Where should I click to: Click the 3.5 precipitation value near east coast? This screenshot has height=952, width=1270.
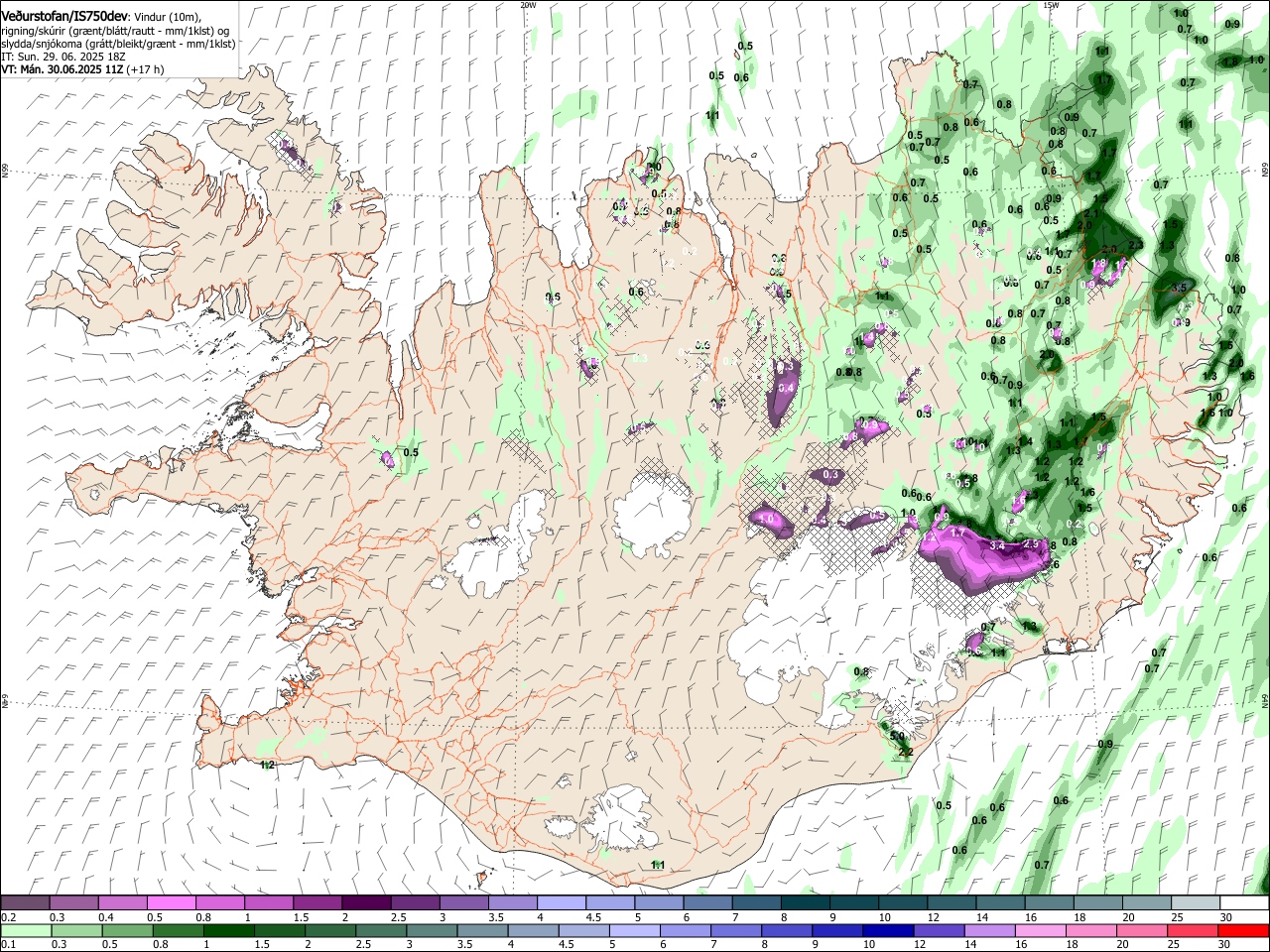(1179, 288)
